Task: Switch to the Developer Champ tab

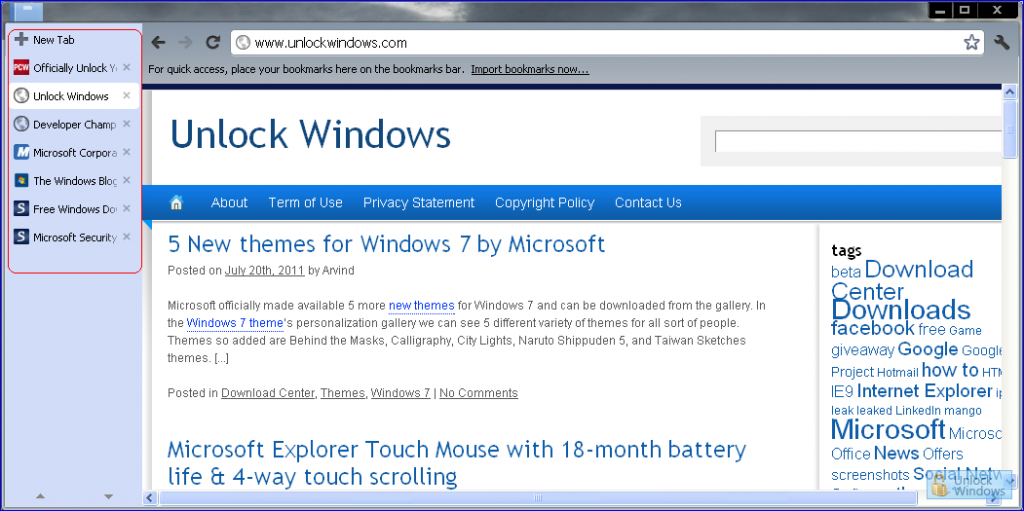Action: point(74,124)
